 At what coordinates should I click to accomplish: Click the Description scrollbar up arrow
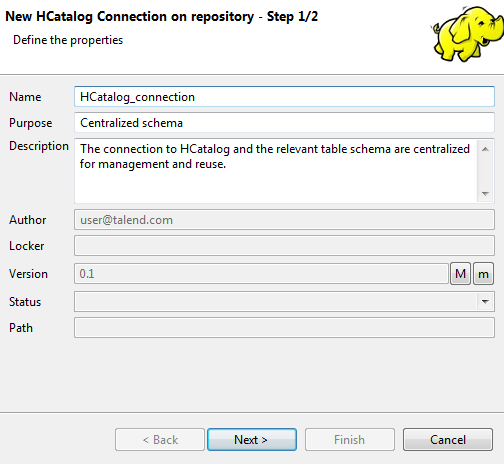485,149
